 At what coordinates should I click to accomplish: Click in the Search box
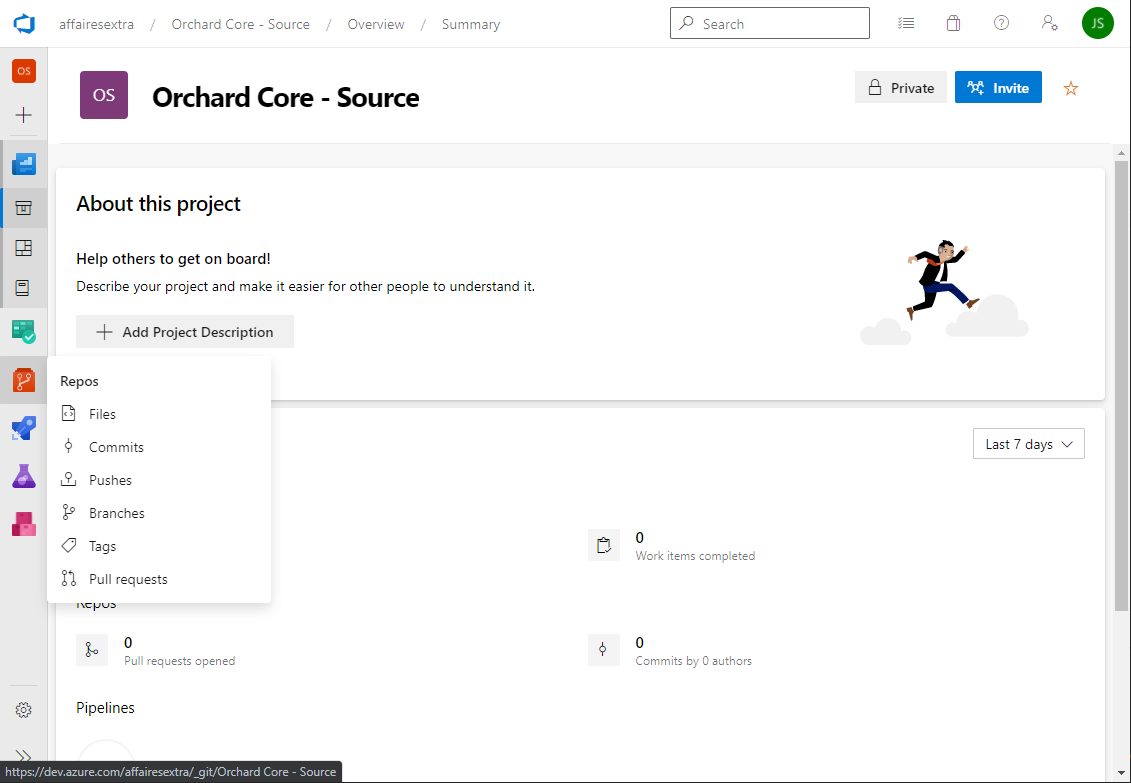[x=770, y=24]
